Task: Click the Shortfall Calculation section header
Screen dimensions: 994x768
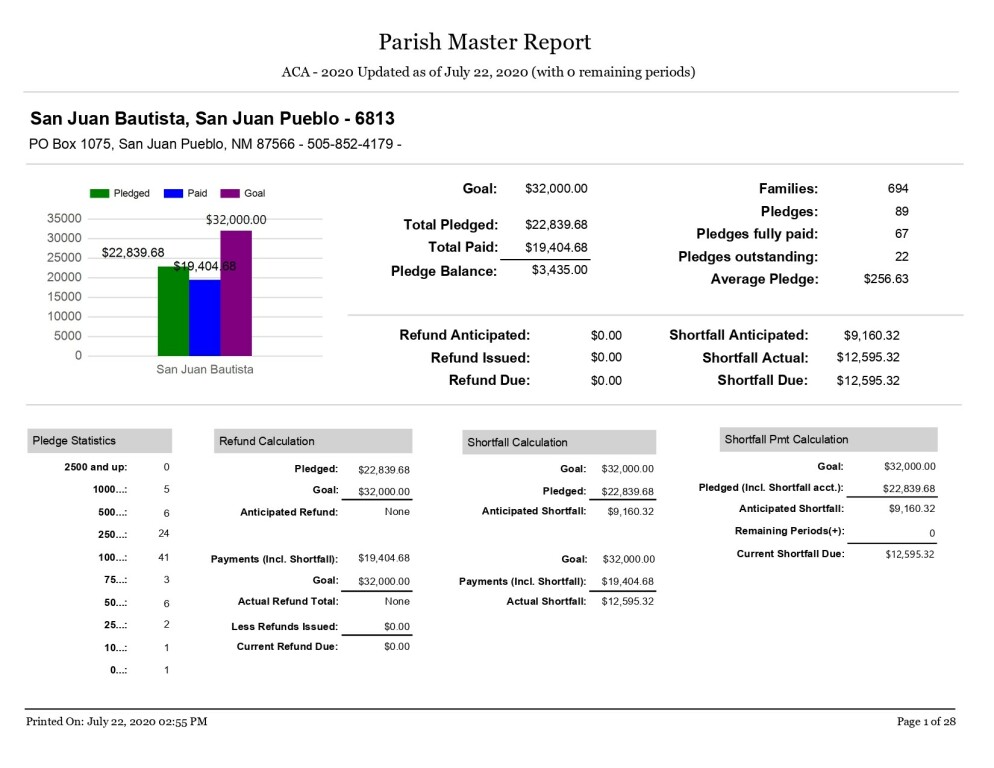Action: click(x=559, y=442)
